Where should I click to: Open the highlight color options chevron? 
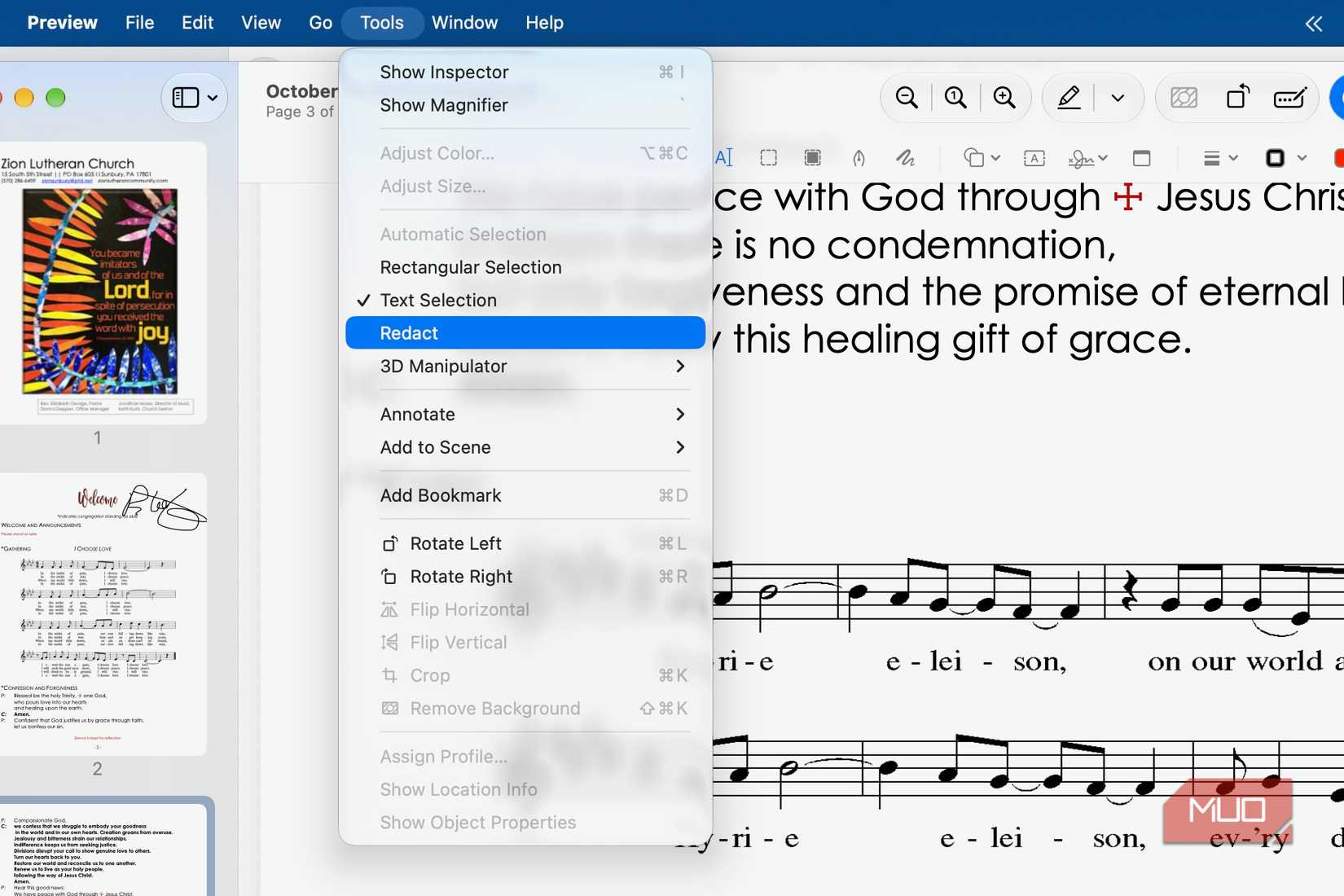click(1118, 98)
